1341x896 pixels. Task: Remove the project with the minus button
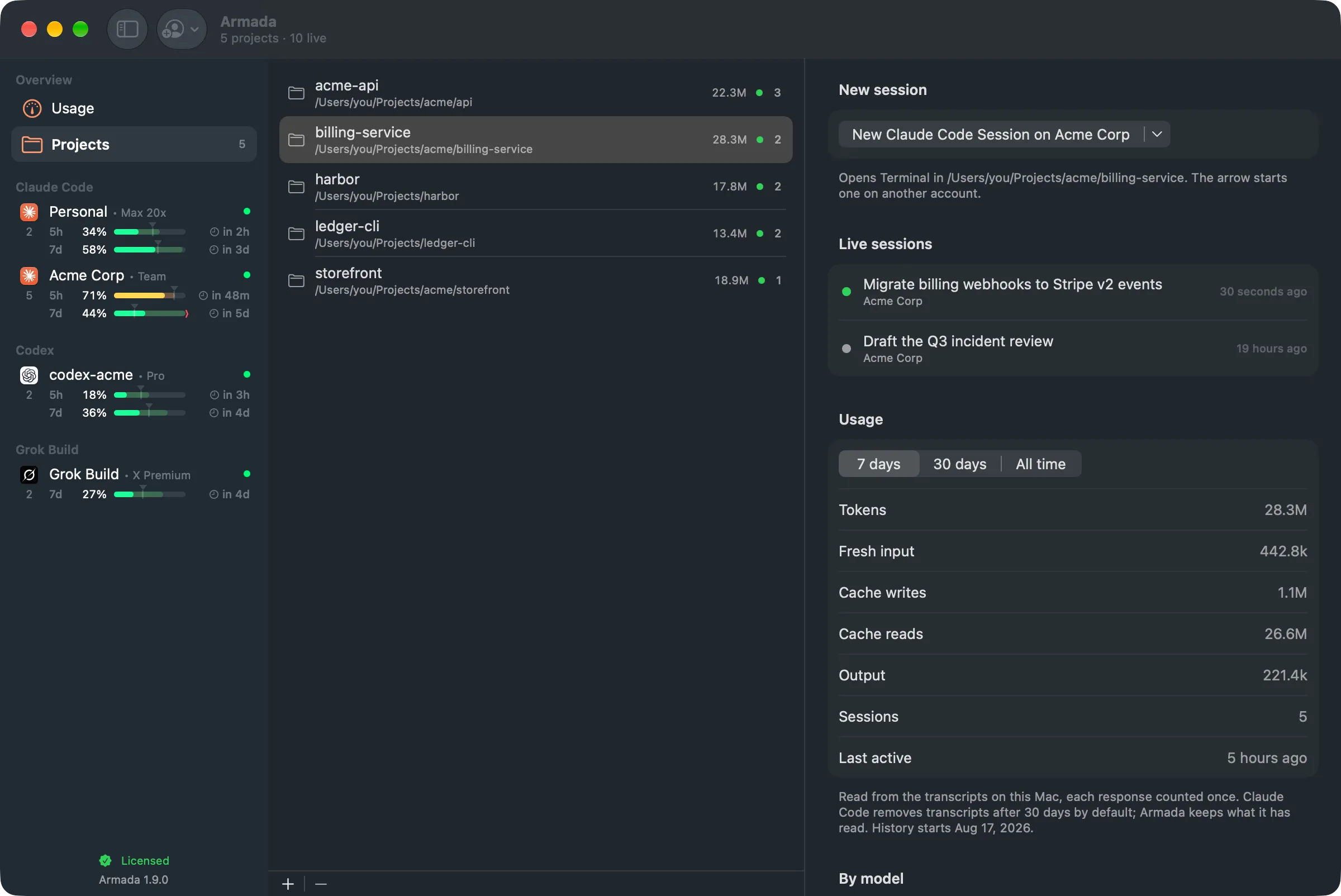(321, 883)
